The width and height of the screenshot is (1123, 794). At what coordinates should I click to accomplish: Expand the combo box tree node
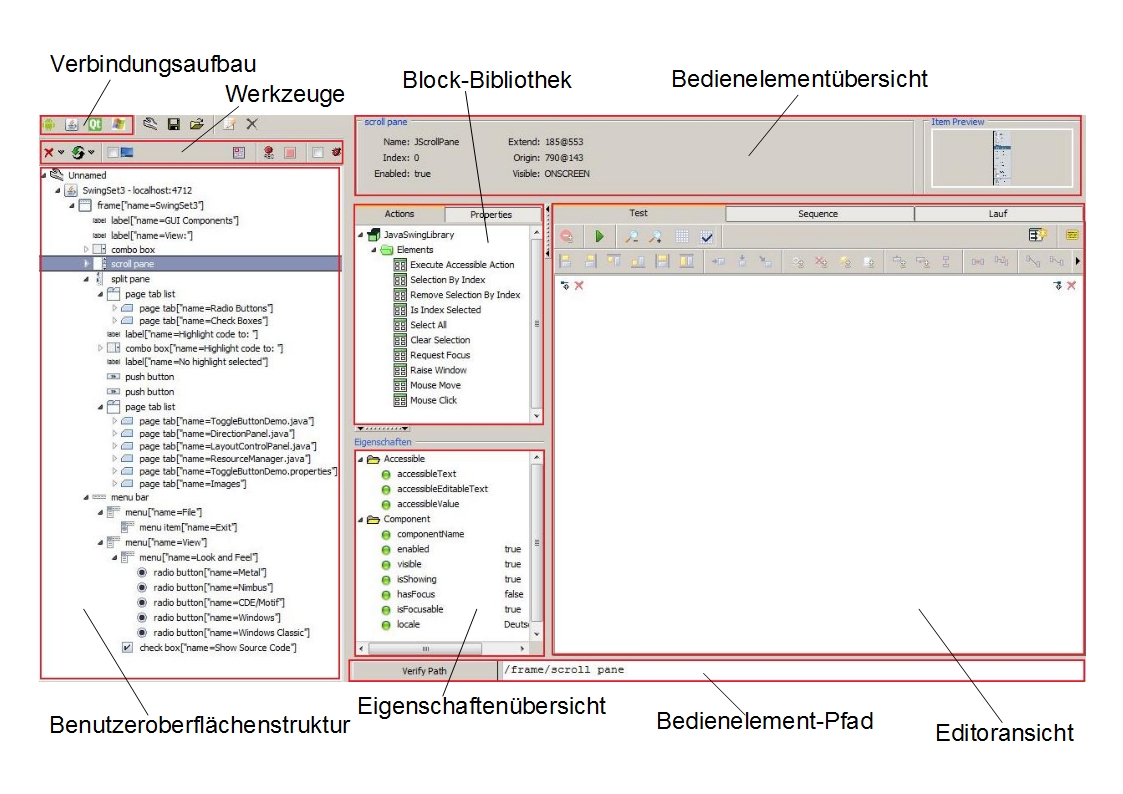(86, 249)
